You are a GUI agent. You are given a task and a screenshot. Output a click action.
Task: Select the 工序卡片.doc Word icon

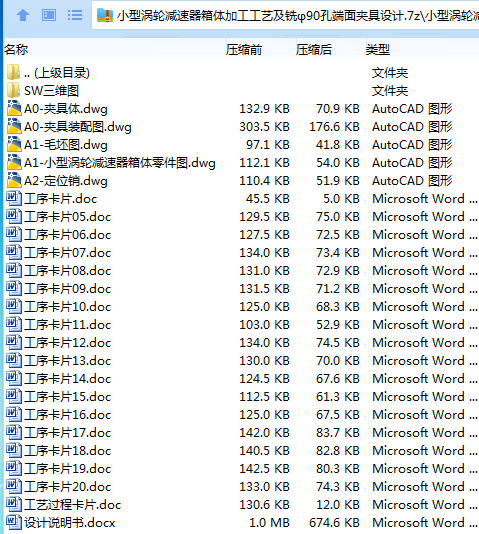click(x=14, y=199)
